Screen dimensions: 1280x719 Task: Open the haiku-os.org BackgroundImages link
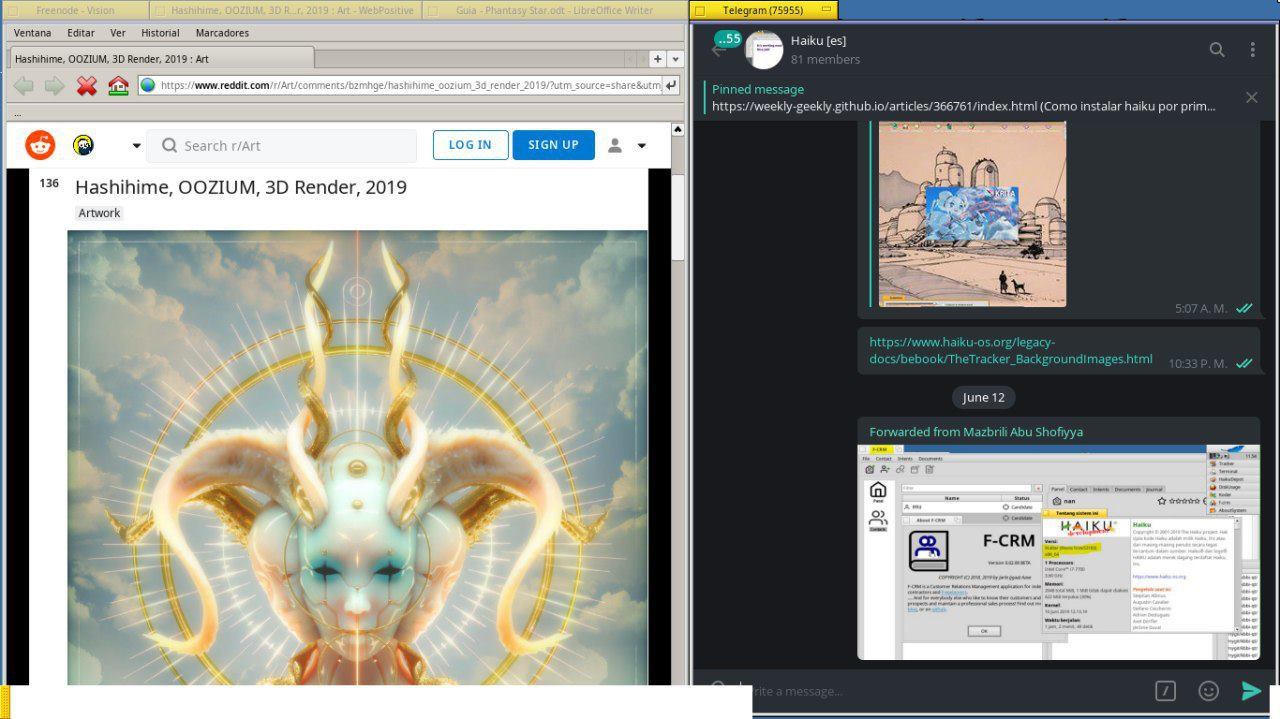pyautogui.click(x=1010, y=350)
